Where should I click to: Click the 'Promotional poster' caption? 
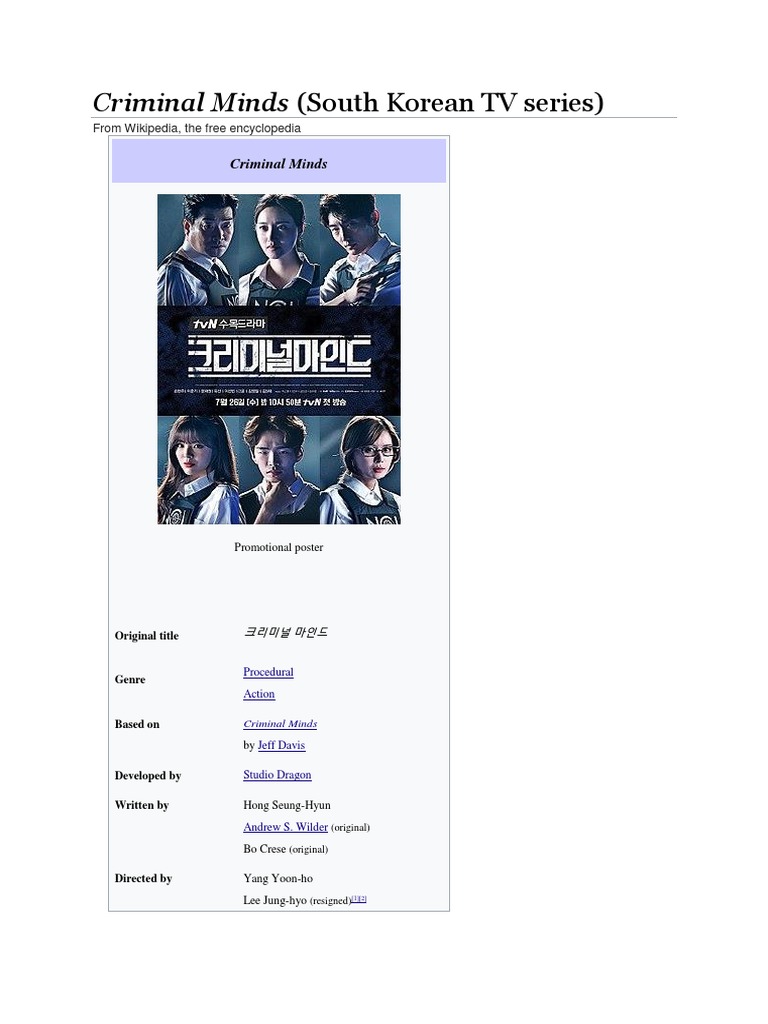pyautogui.click(x=279, y=547)
